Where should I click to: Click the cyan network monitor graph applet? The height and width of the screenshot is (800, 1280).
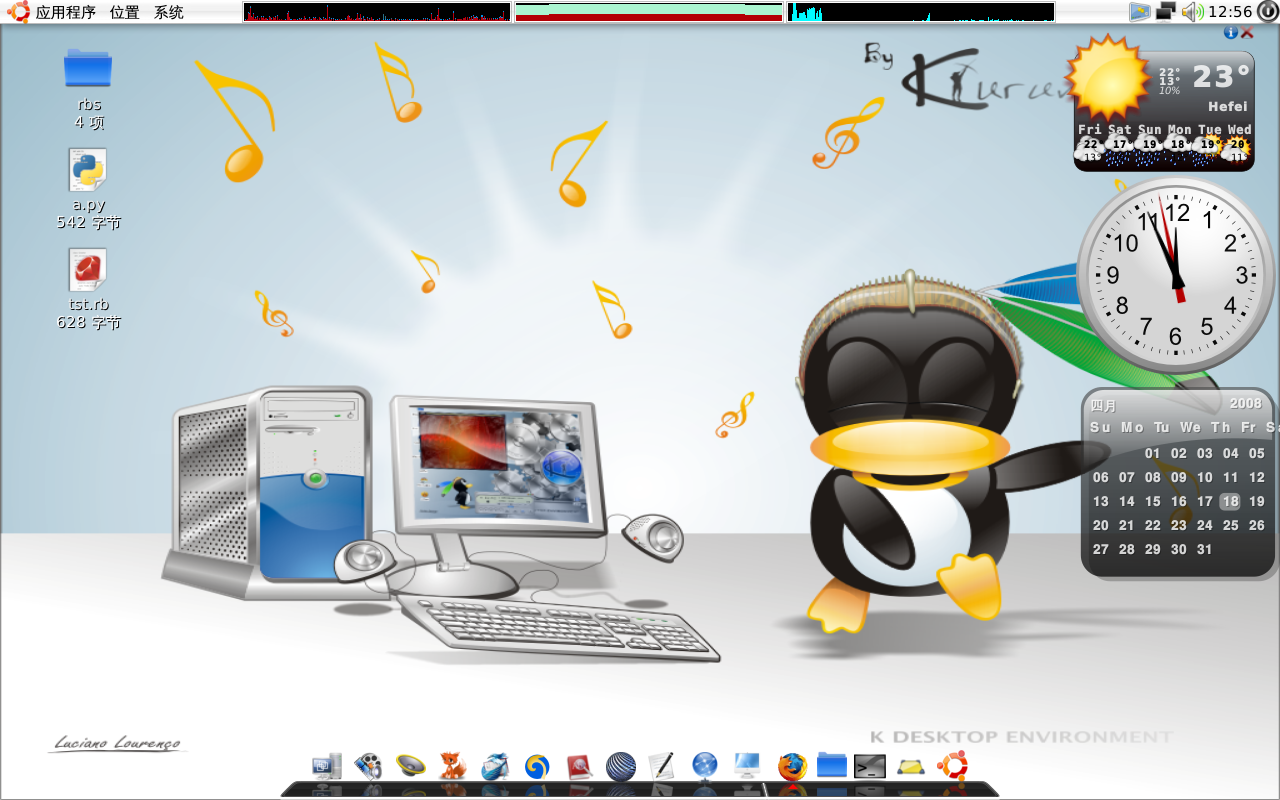point(921,12)
